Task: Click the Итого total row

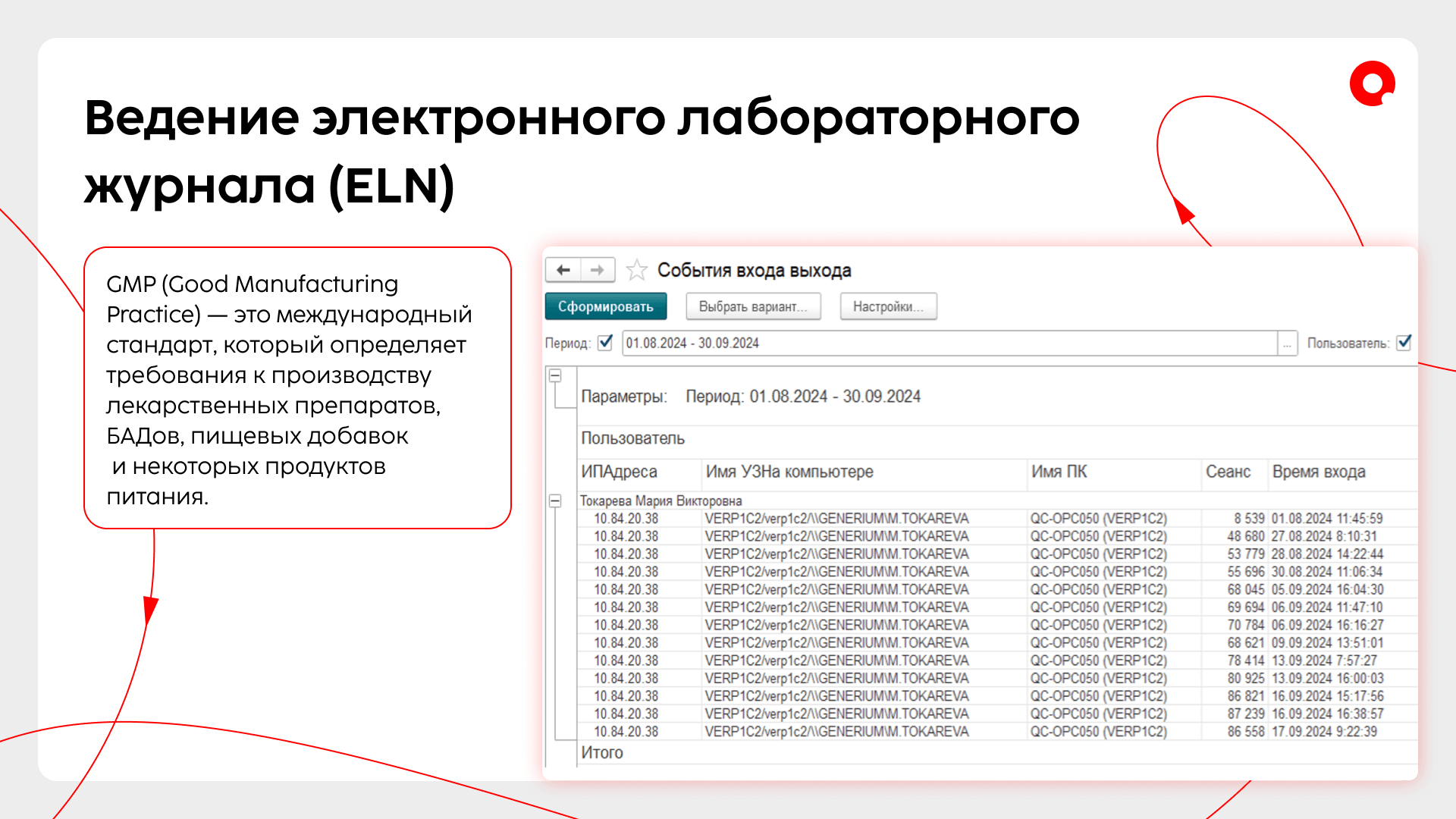Action: point(602,753)
